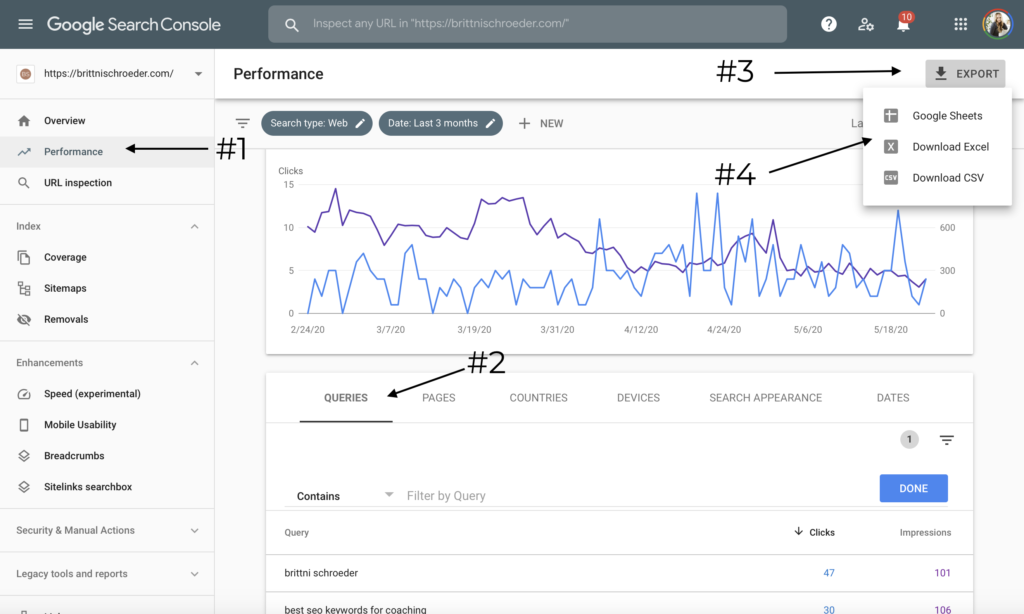The height and width of the screenshot is (614, 1024).
Task: Click the Export button
Action: pyautogui.click(x=965, y=74)
